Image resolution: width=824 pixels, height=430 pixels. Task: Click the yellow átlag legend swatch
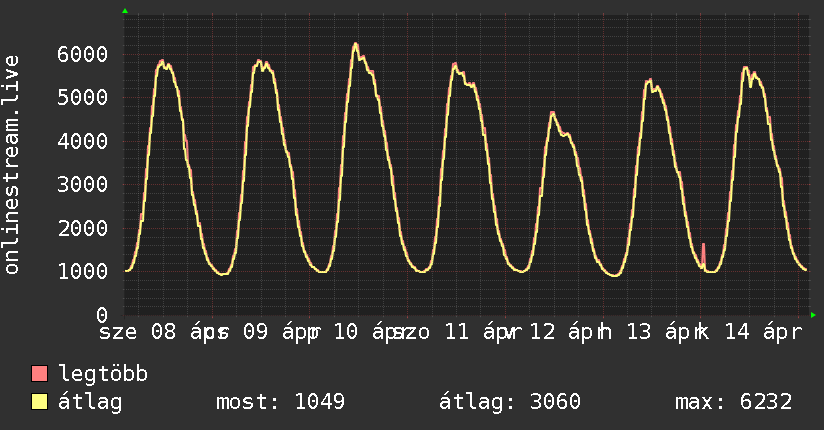(40, 402)
